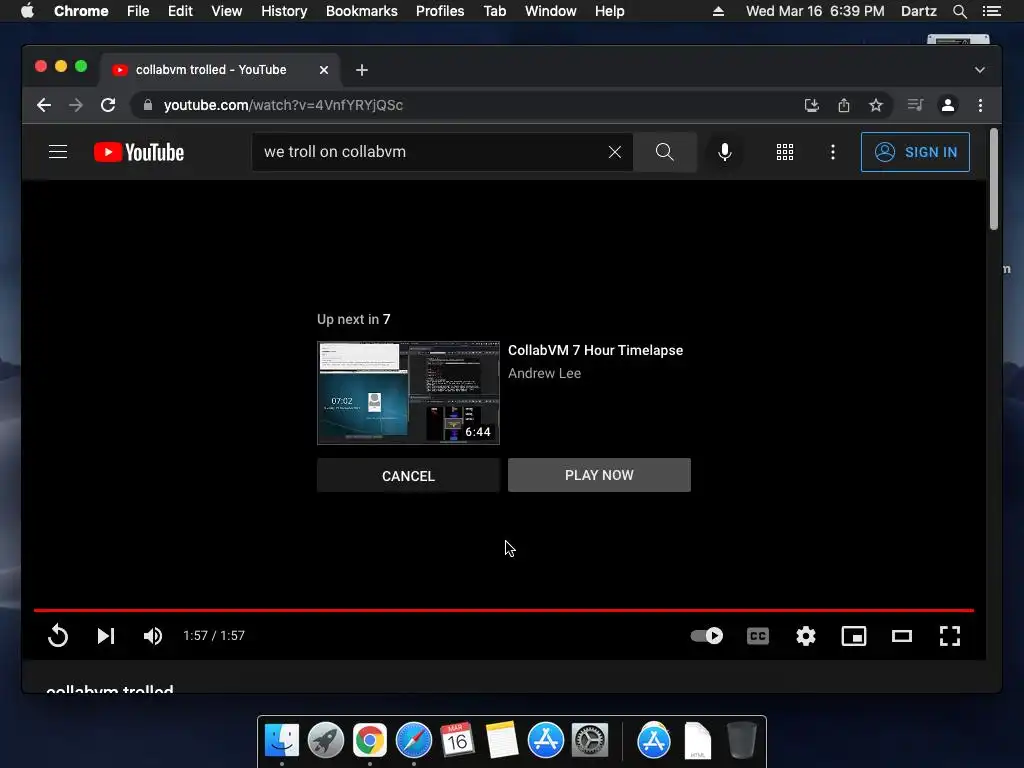1024x768 pixels.
Task: Open player settings gear
Action: coord(806,635)
